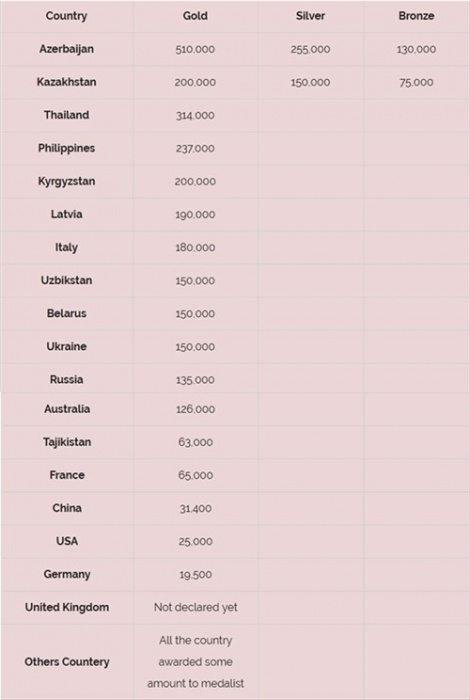Click Azerbaijan bronze value 130,000
The image size is (470, 700).
pyautogui.click(x=416, y=50)
